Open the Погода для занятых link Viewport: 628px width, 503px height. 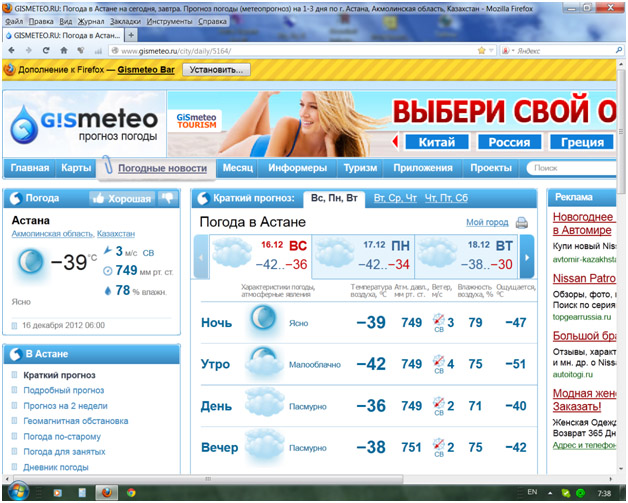64,452
